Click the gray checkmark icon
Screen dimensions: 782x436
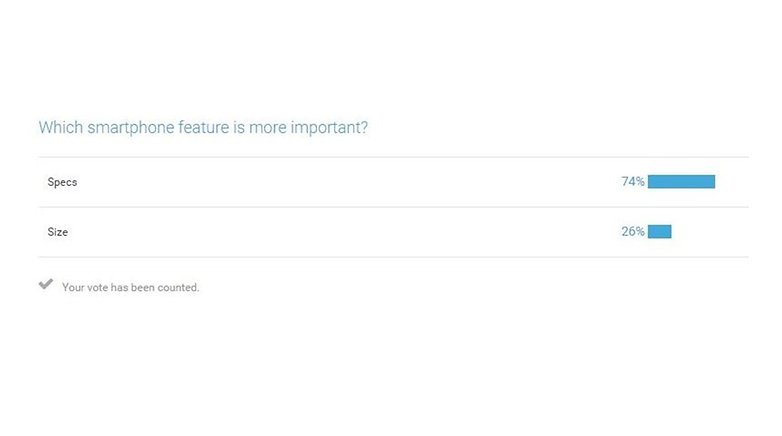pos(46,284)
